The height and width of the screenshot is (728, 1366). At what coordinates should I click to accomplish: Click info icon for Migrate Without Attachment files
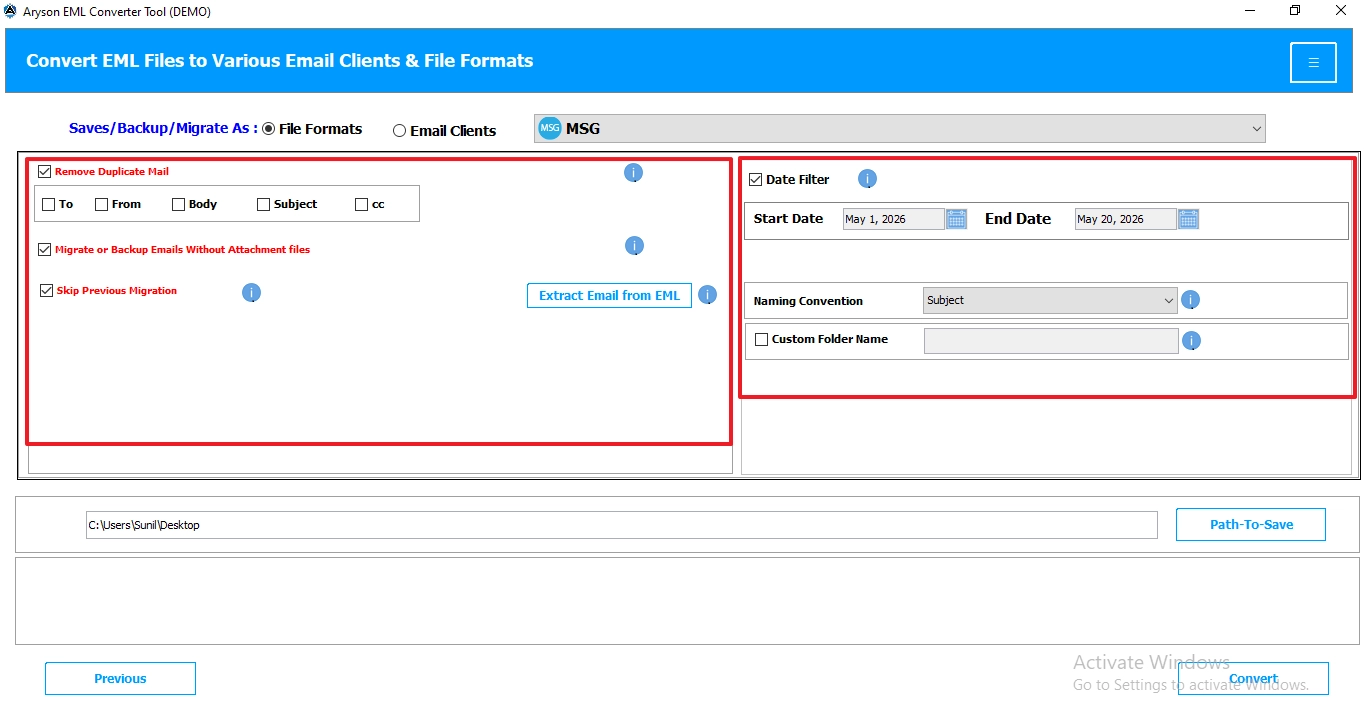[x=633, y=246]
